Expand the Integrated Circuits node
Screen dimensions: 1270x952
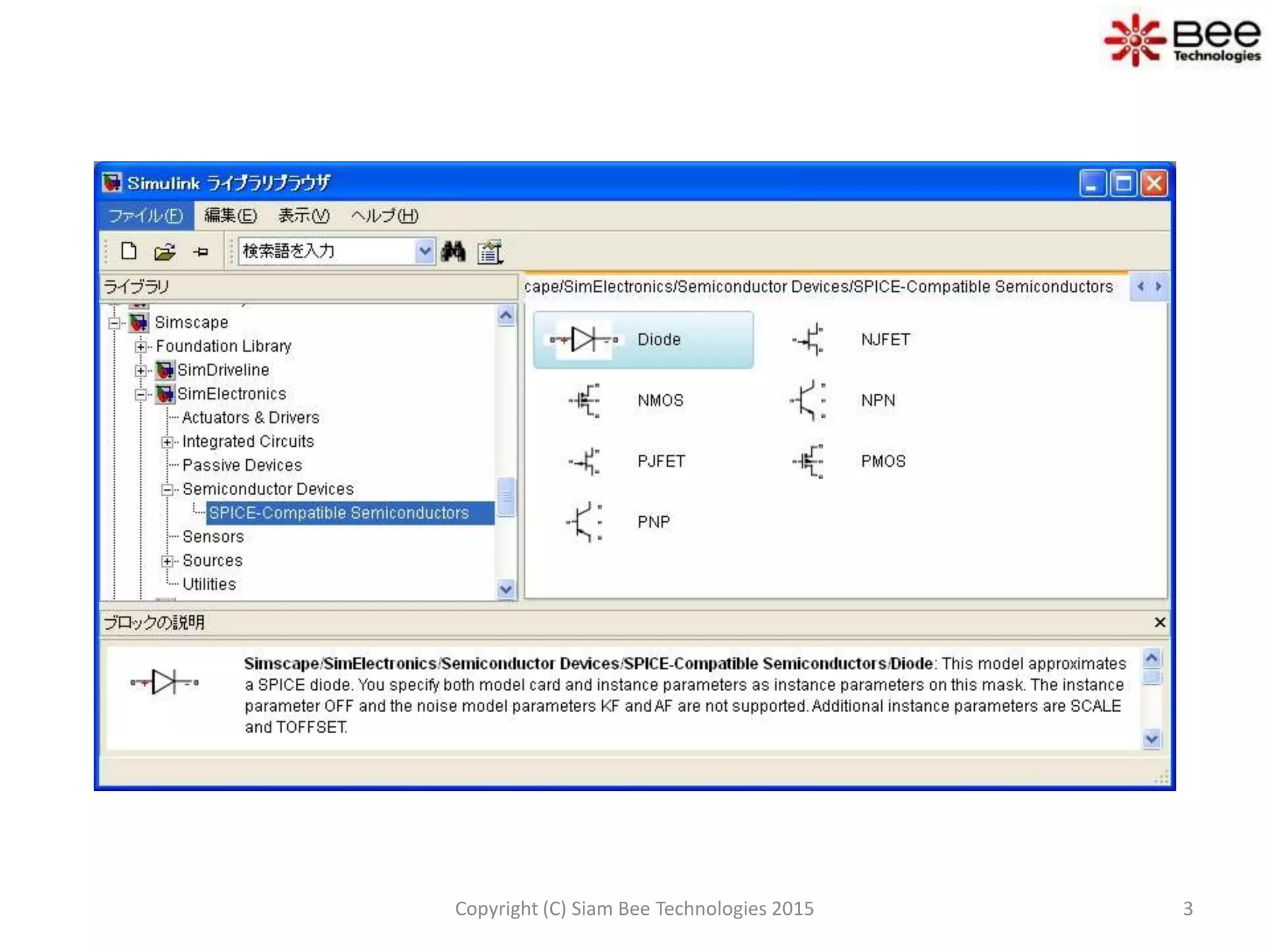click(x=167, y=442)
